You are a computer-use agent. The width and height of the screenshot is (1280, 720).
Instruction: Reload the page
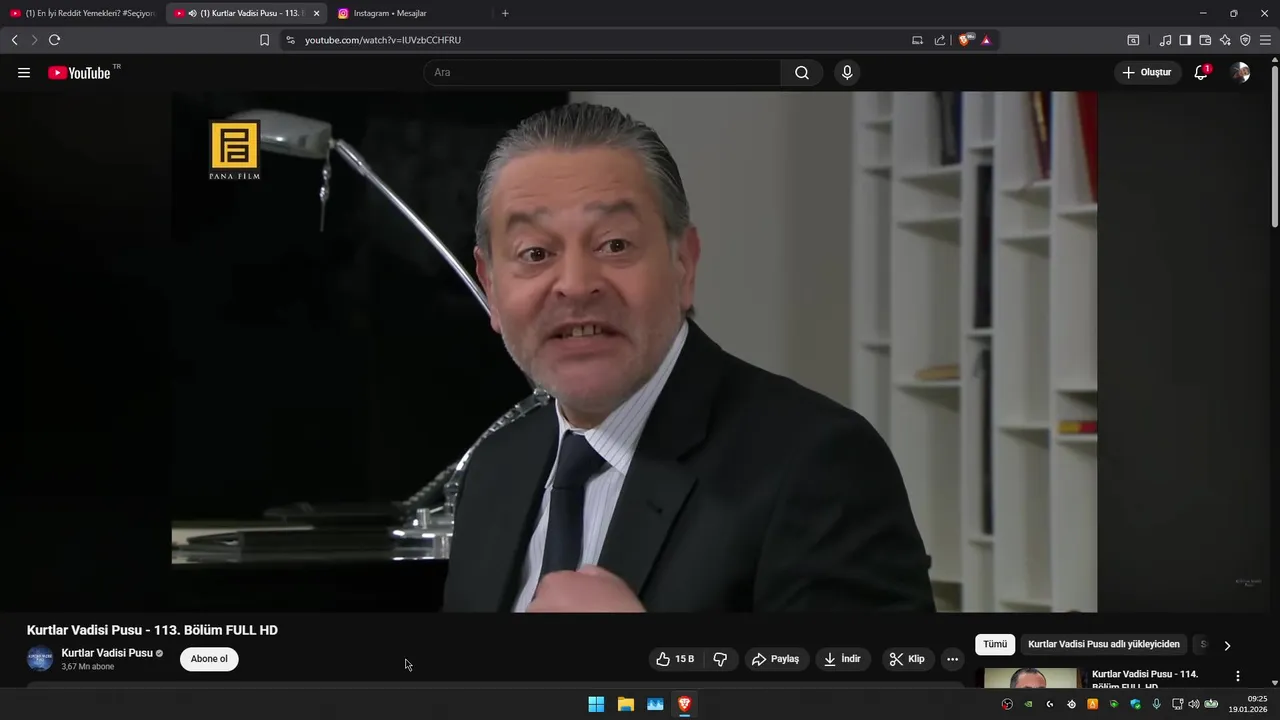(x=54, y=40)
